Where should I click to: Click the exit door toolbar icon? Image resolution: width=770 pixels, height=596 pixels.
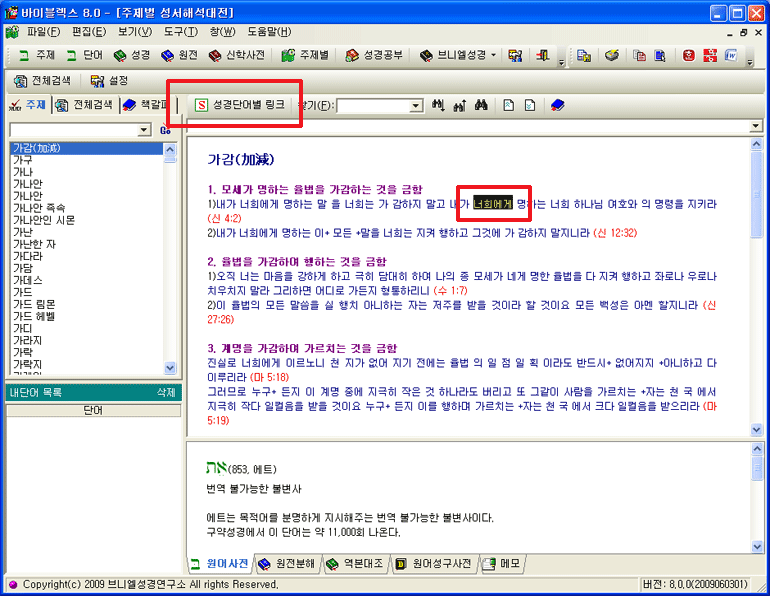(543, 55)
